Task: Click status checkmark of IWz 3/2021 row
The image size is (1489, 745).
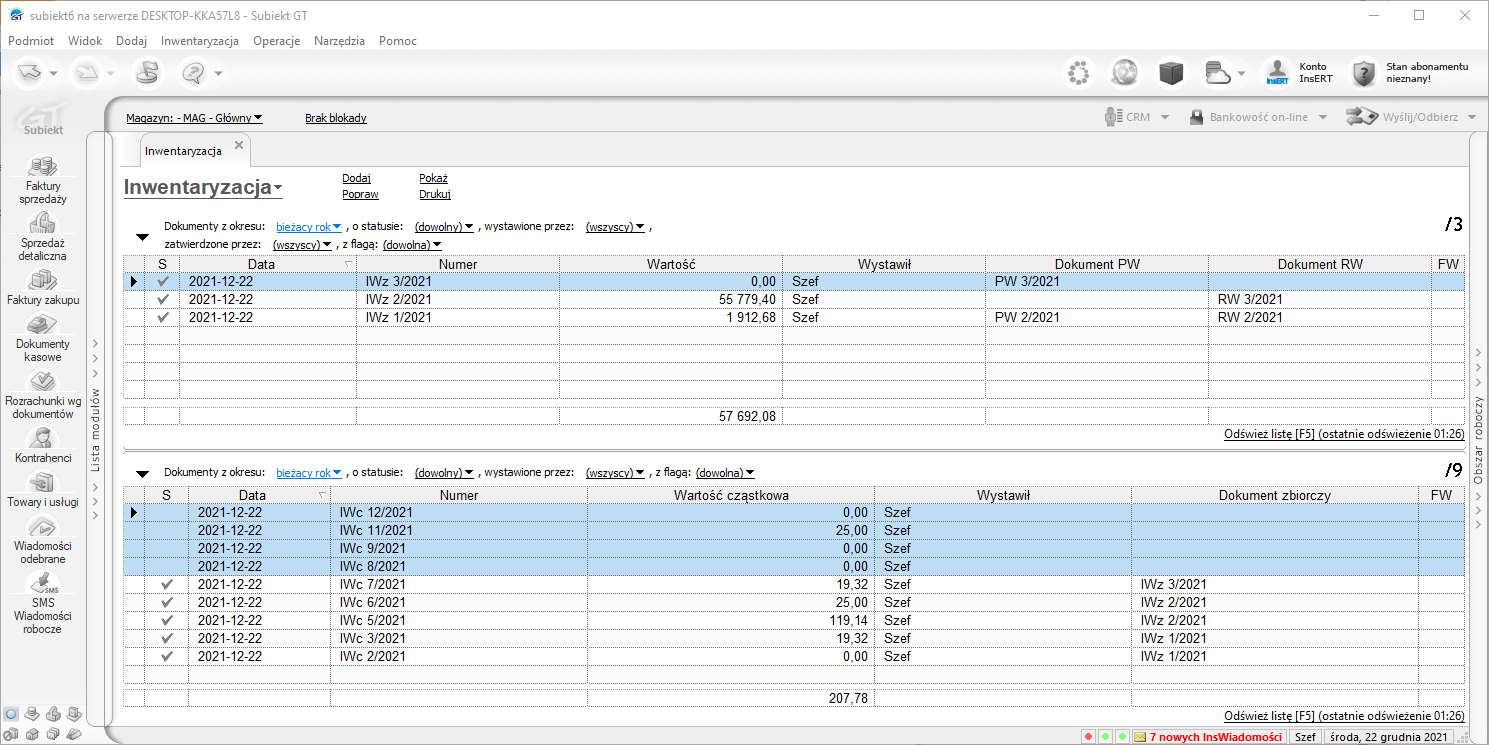Action: point(164,282)
